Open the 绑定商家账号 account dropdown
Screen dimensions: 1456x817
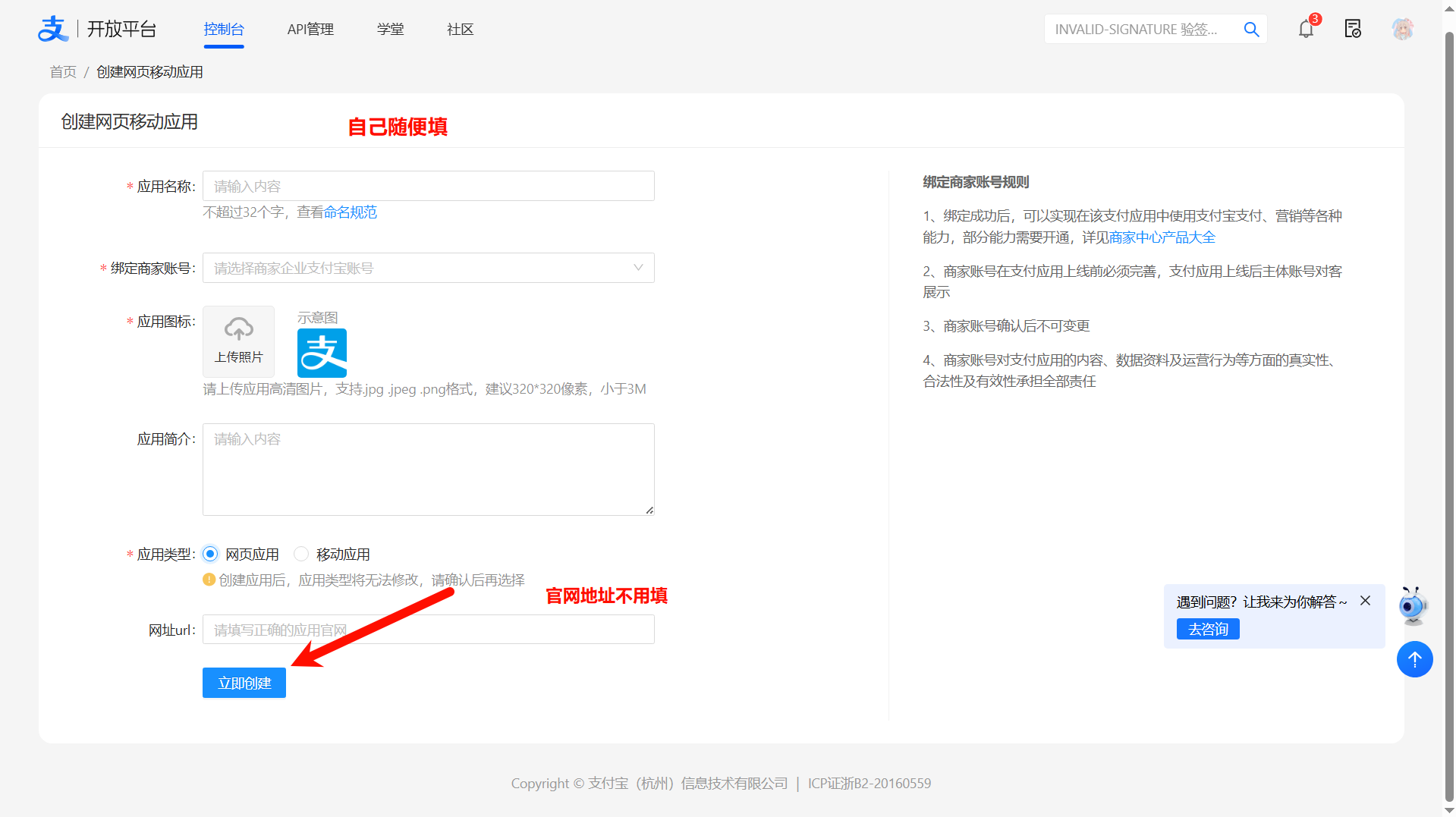[x=428, y=268]
